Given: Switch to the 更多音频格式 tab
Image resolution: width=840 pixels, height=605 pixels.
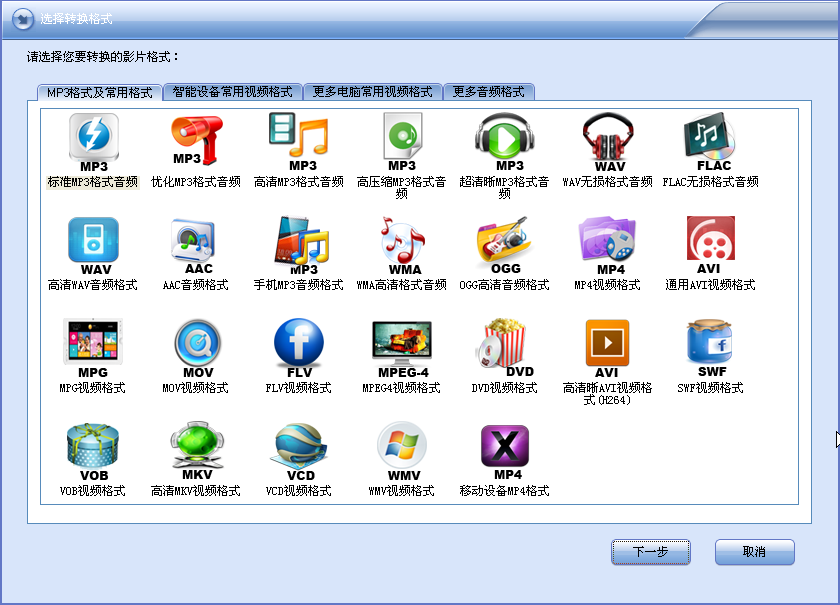Looking at the screenshot, I should coord(488,91).
